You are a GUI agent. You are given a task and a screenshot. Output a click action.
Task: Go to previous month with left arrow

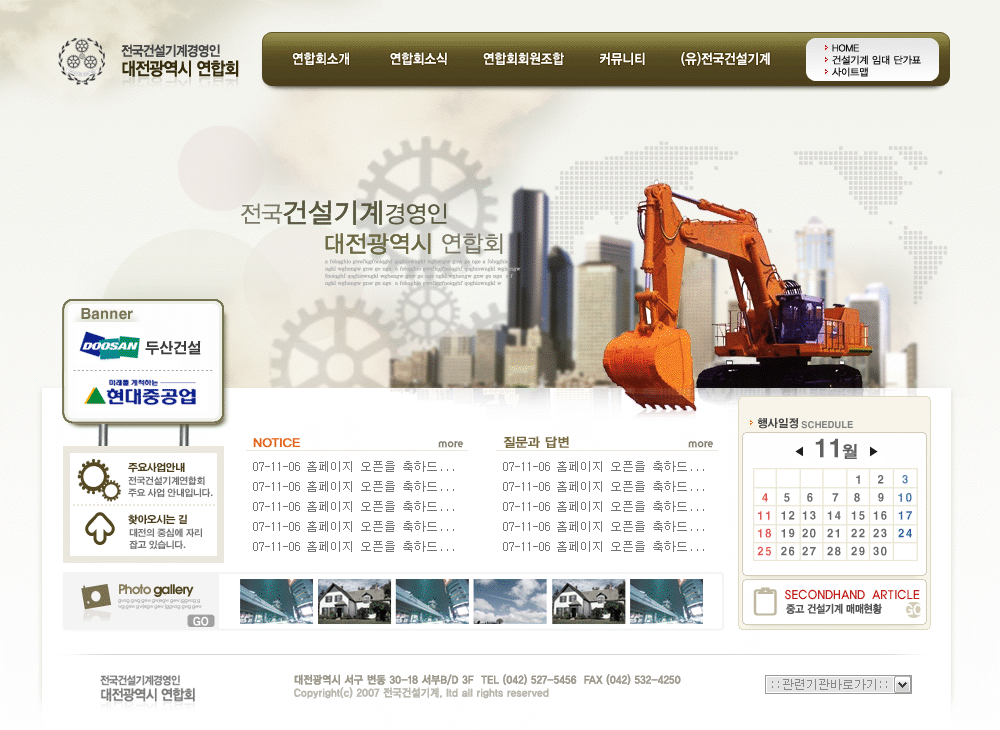point(799,451)
